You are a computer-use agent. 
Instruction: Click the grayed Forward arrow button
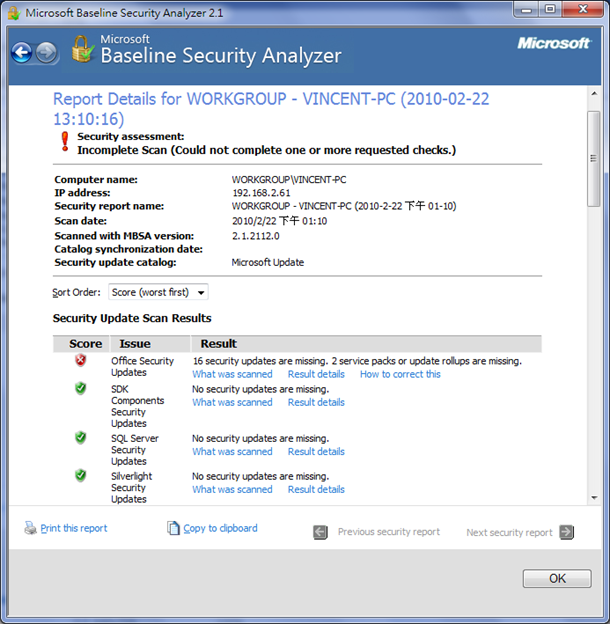[46, 52]
